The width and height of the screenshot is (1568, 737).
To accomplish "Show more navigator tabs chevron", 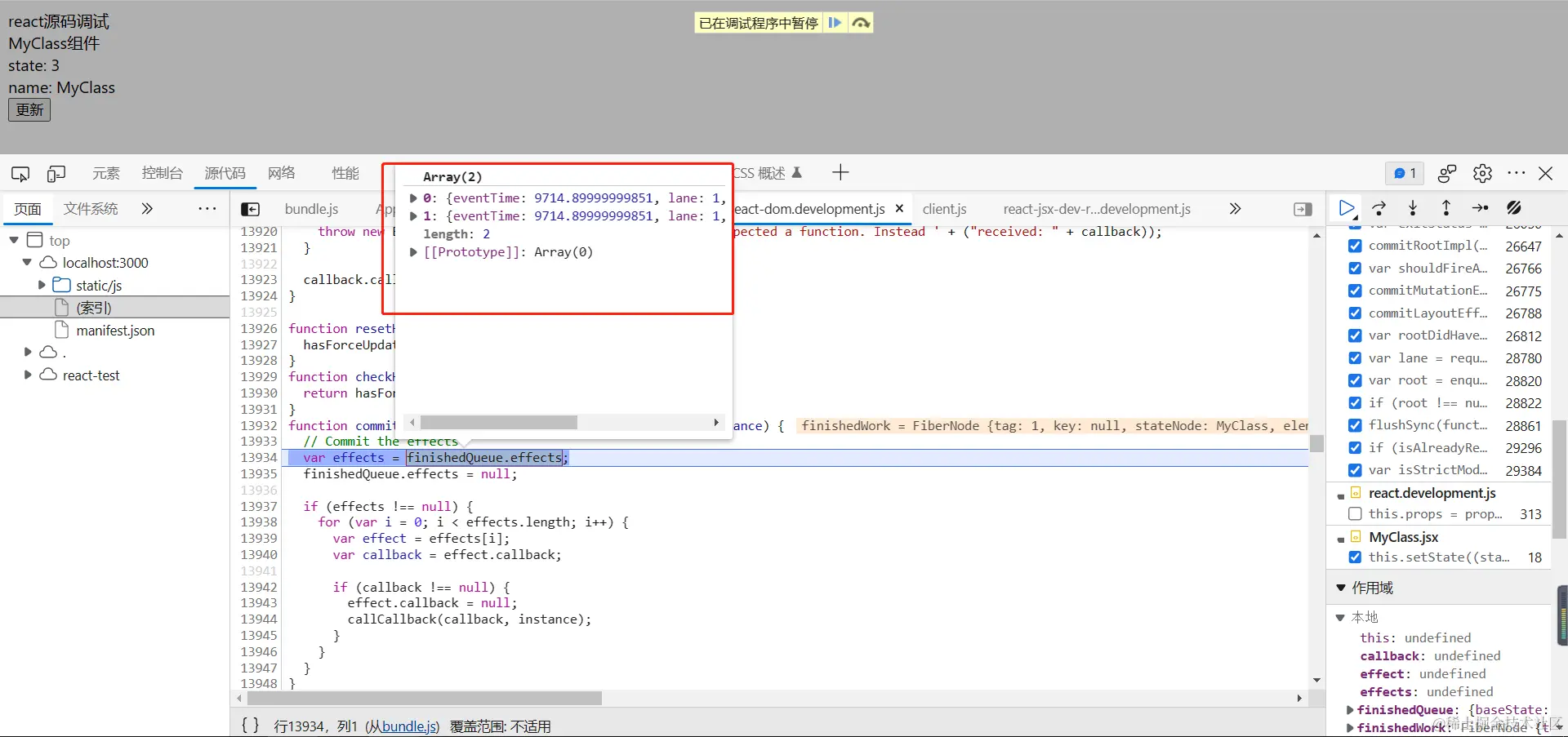I will click(147, 208).
